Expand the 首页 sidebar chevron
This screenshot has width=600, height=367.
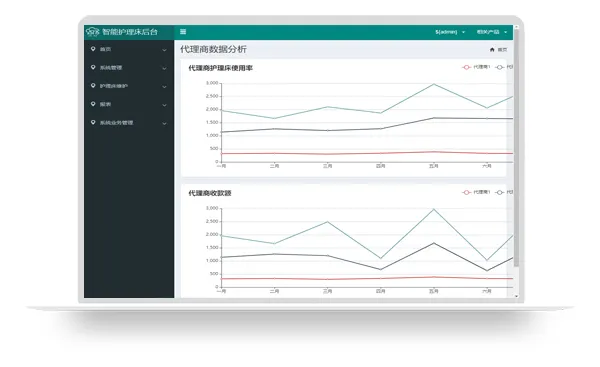pos(164,50)
